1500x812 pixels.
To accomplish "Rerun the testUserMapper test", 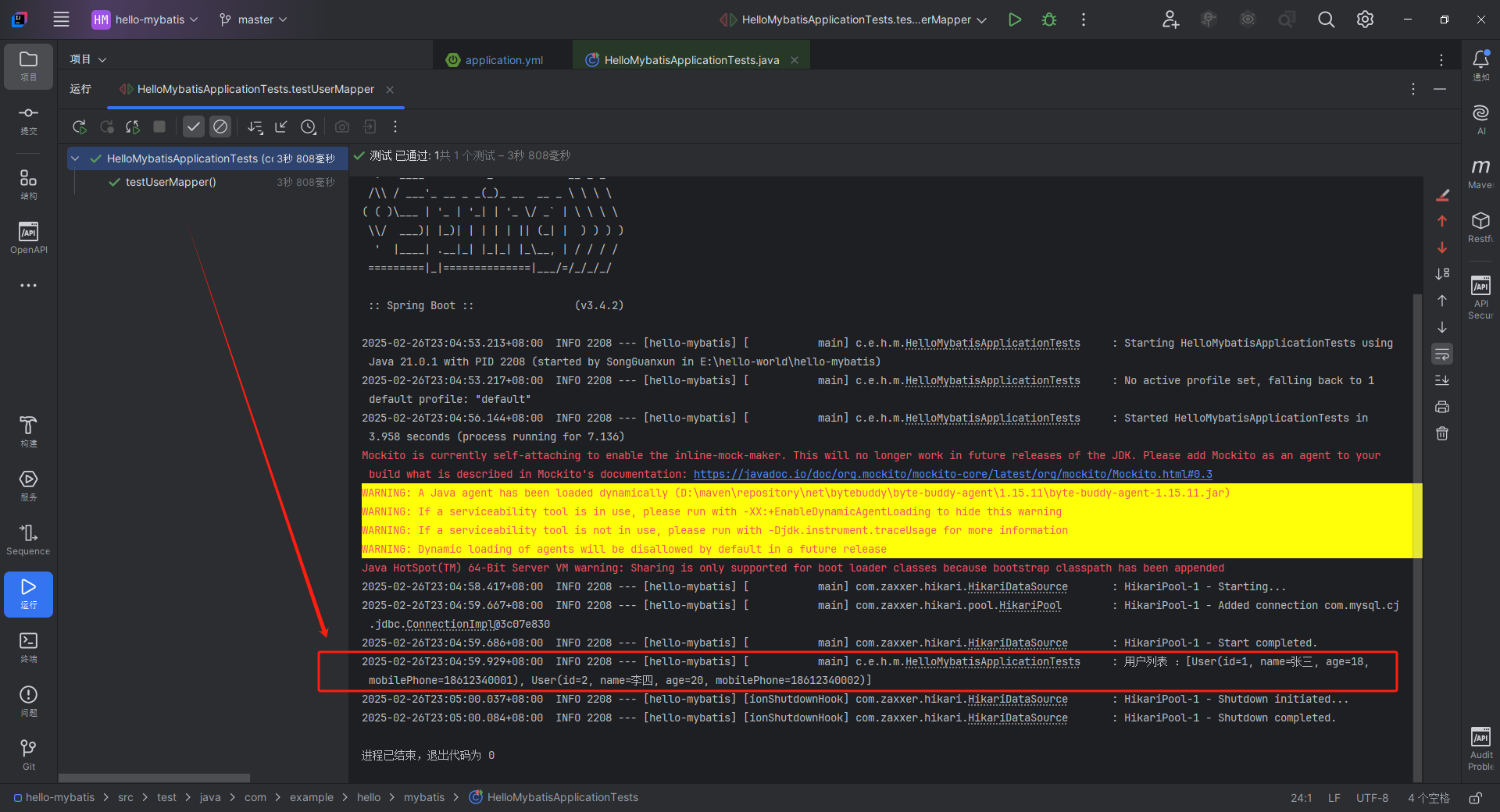I will coord(79,126).
